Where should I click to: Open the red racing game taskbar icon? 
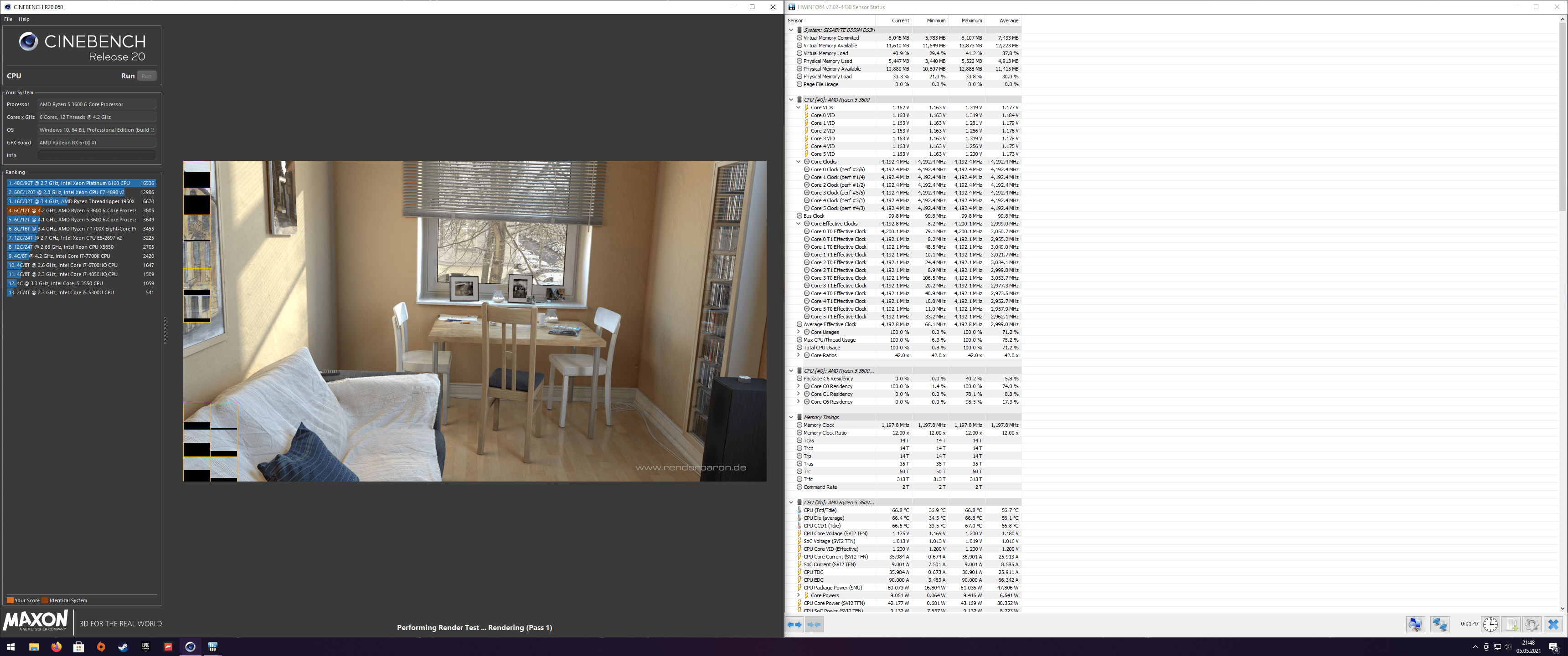coord(168,647)
